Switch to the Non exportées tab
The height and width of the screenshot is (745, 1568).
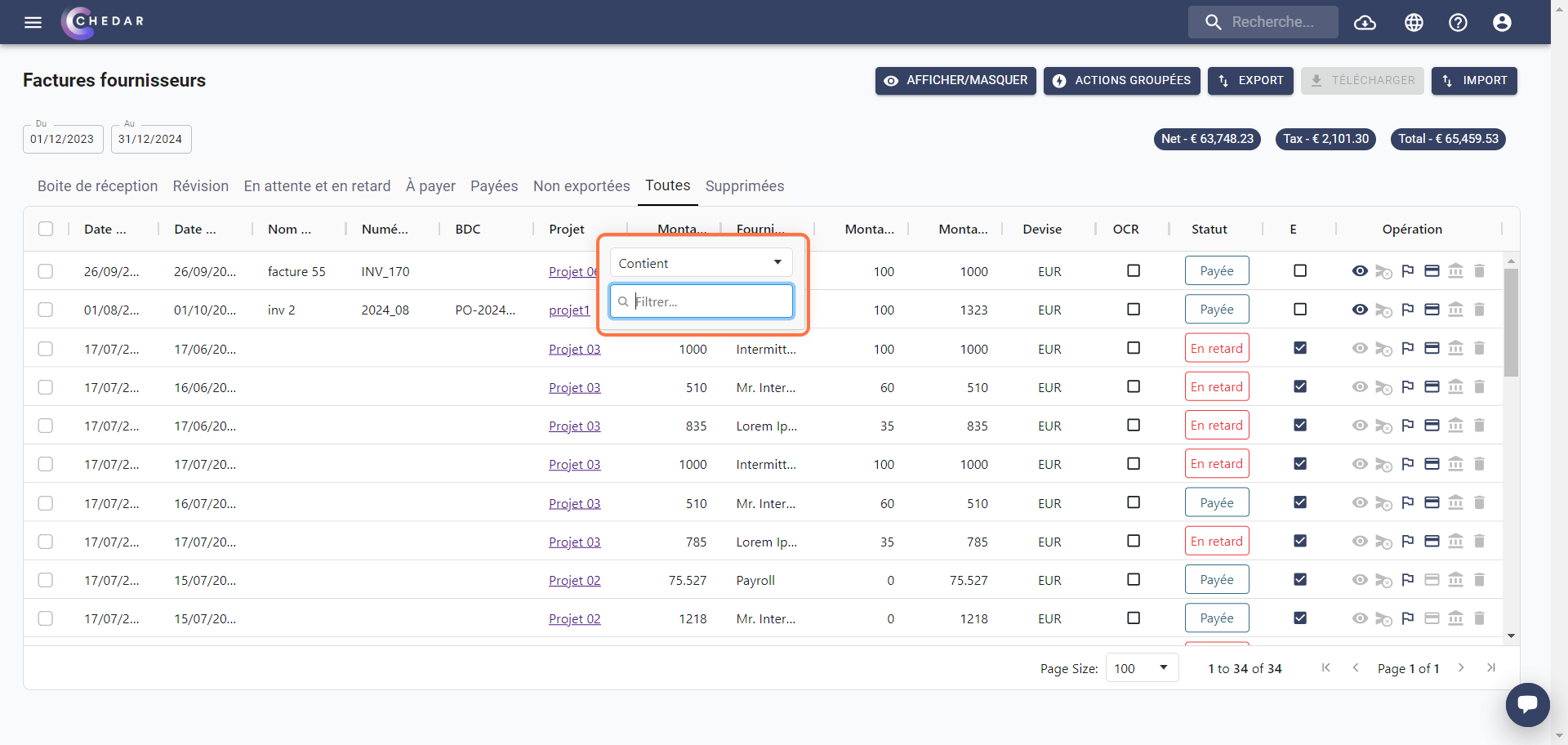coord(581,186)
